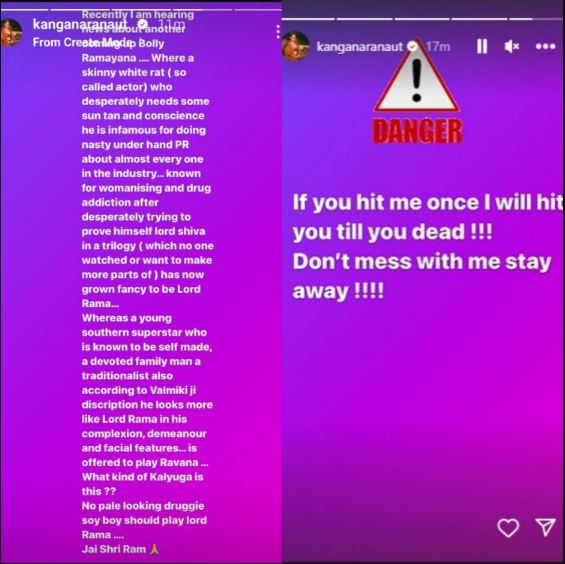The height and width of the screenshot is (564, 565).
Task: Like the story with heart icon
Action: 508,528
